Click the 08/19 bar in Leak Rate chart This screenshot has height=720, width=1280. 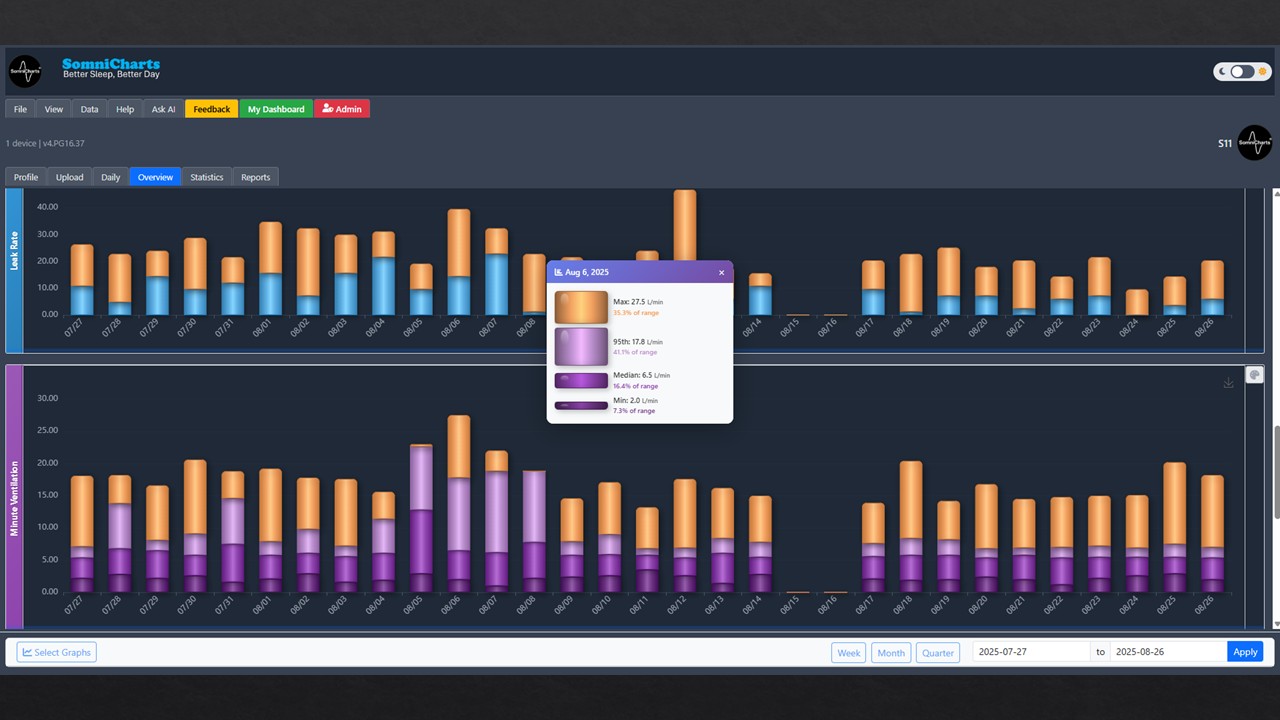(948, 281)
